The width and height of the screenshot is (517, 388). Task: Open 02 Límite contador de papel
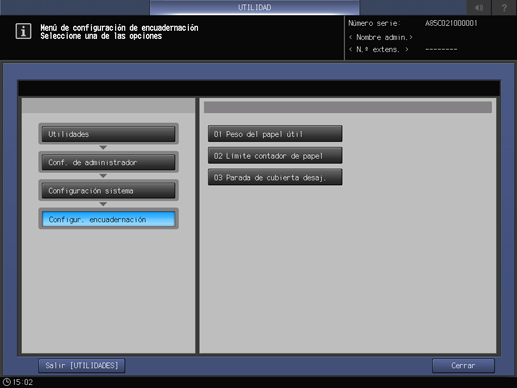tap(275, 156)
